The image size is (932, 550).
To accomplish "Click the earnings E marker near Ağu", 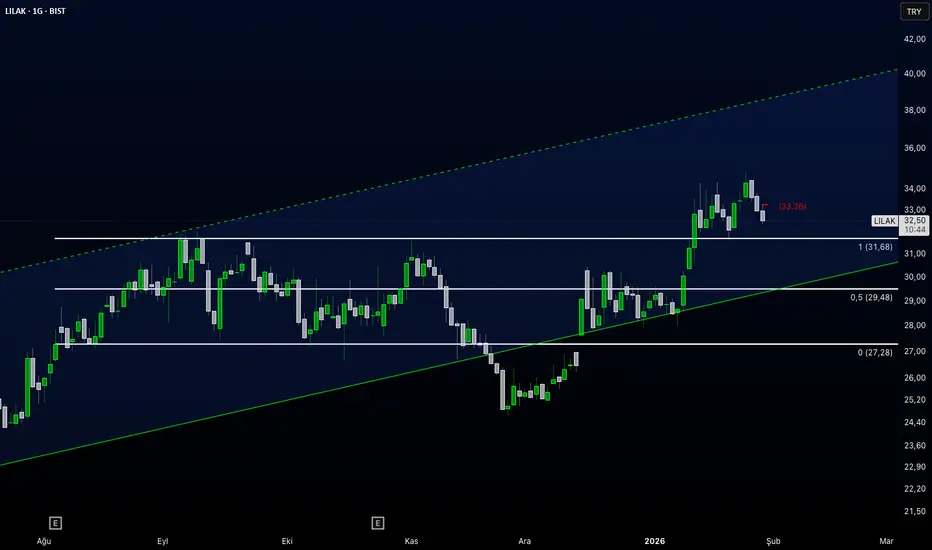I will point(55,523).
